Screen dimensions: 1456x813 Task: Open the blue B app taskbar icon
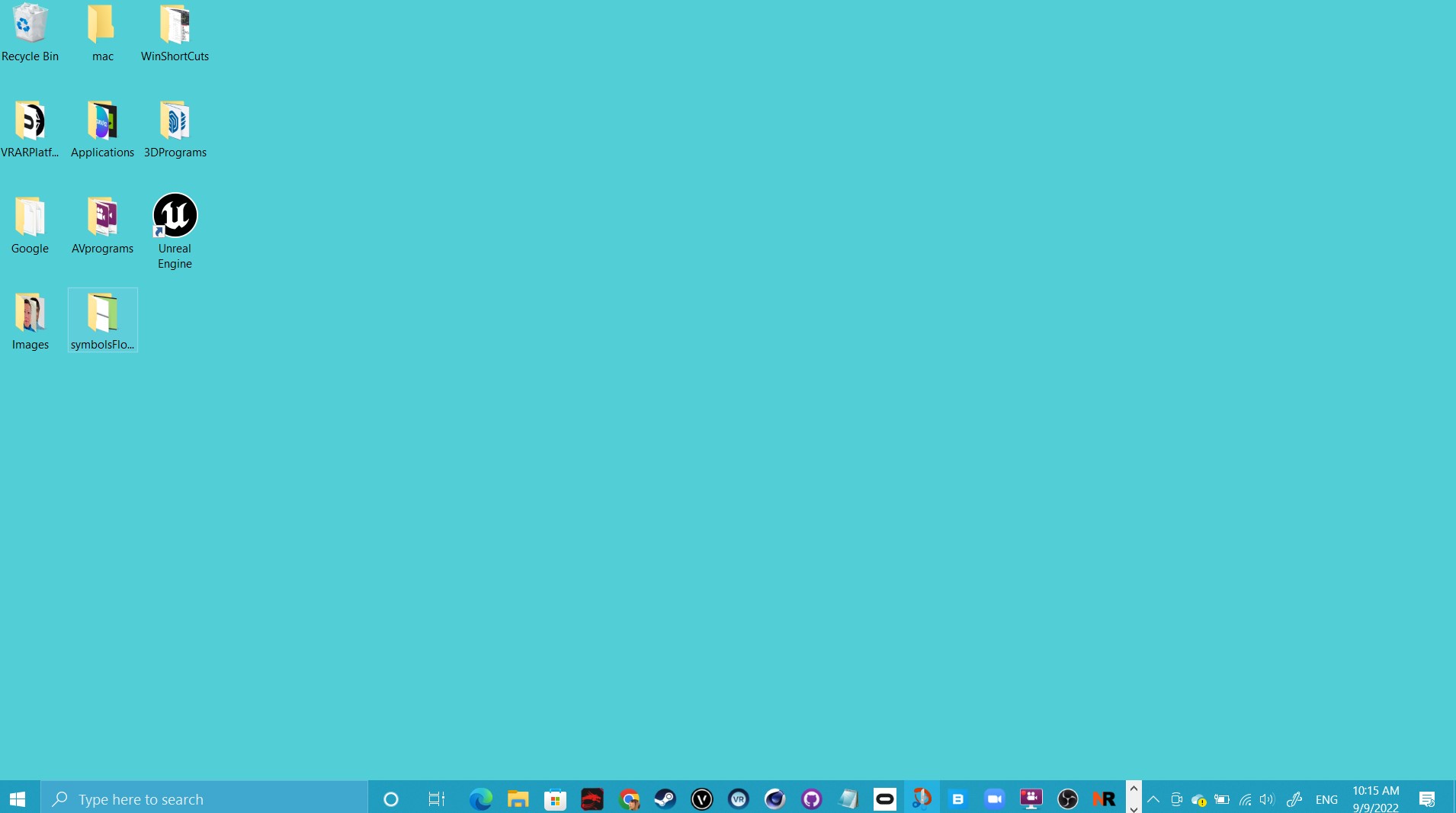click(x=958, y=799)
